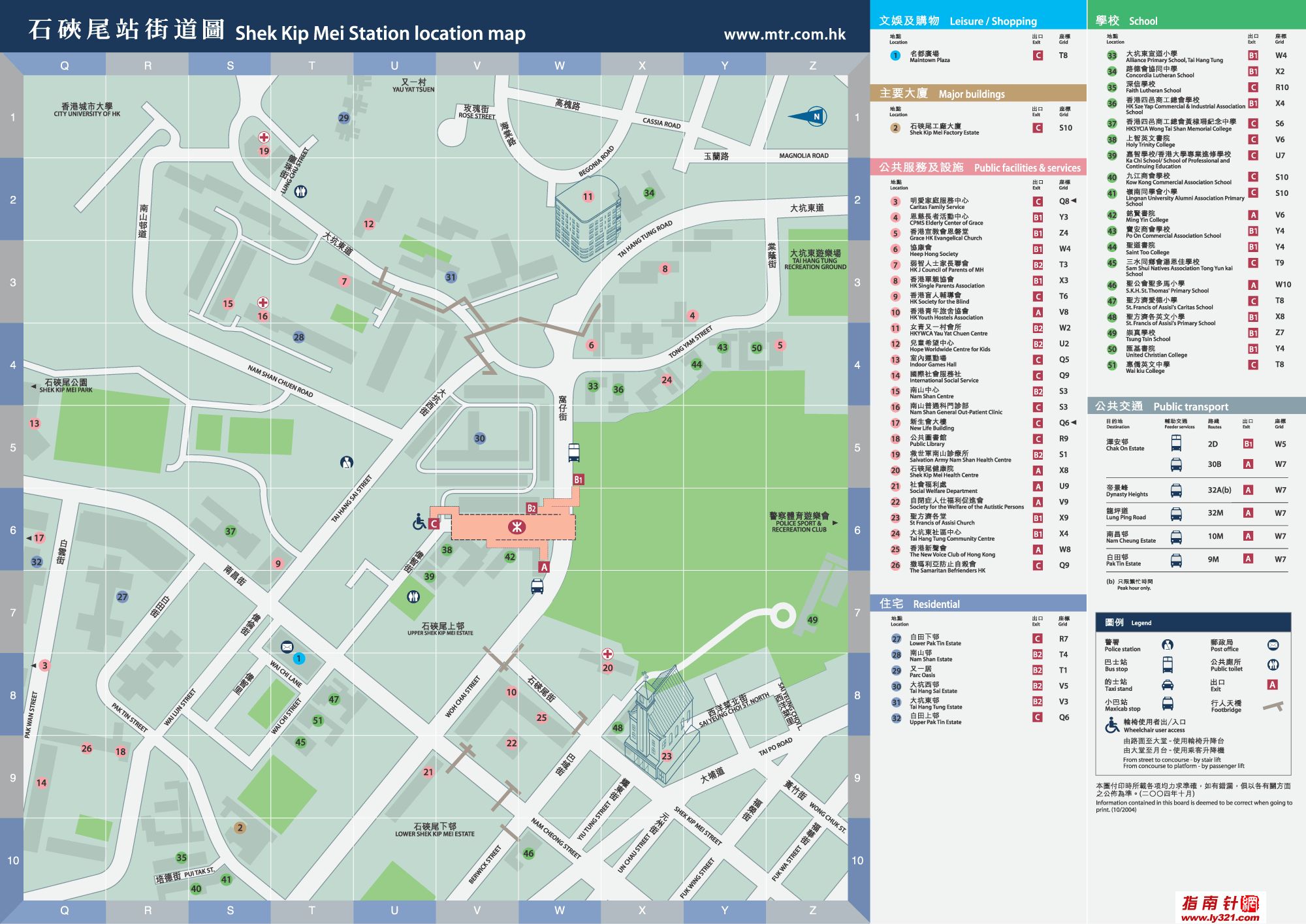
Task: Click Exit B1 marker on map
Action: pos(578,479)
